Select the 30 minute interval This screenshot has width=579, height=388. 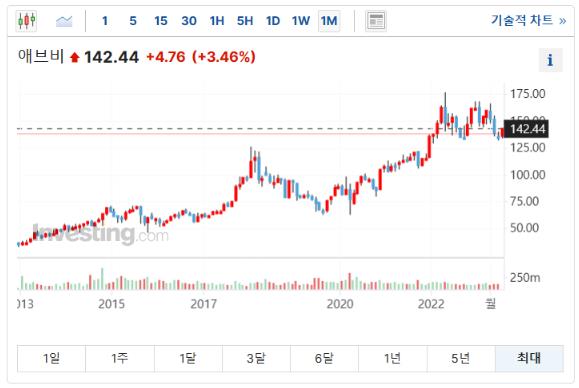tap(189, 21)
